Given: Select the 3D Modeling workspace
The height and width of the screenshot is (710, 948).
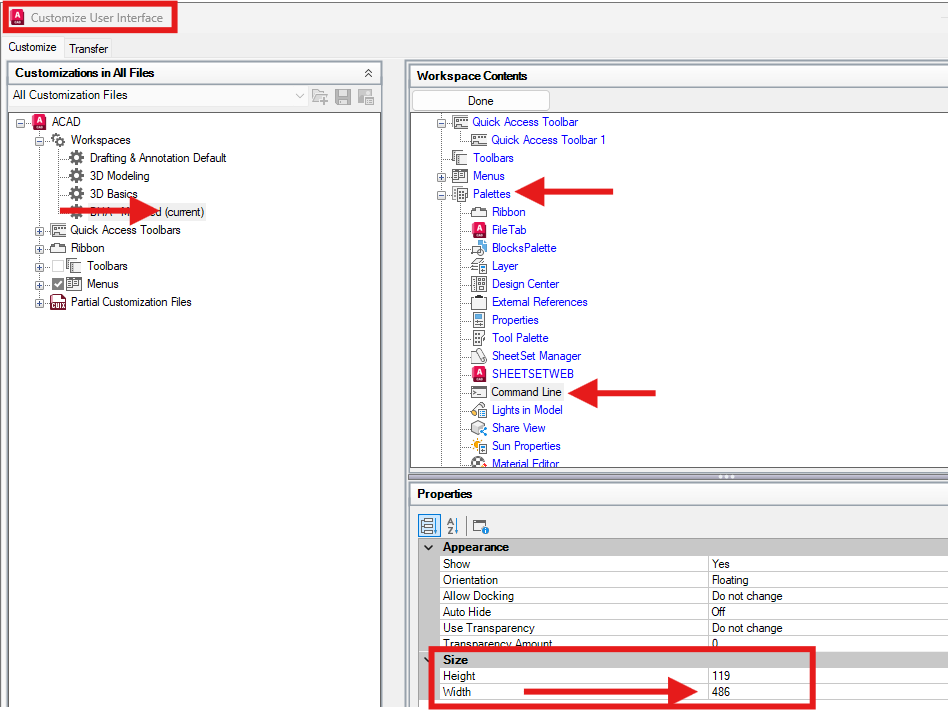Looking at the screenshot, I should 120,176.
